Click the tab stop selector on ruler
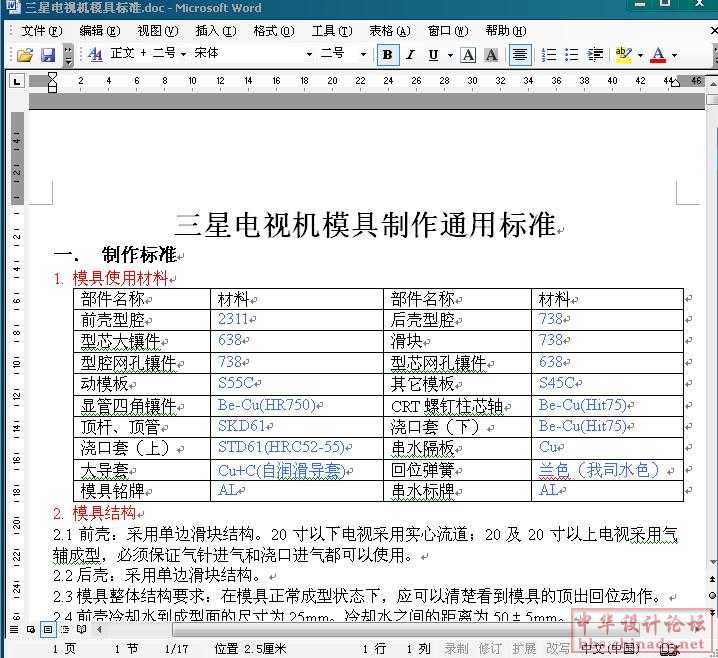Screen dimensions: 718x658 click(17, 82)
